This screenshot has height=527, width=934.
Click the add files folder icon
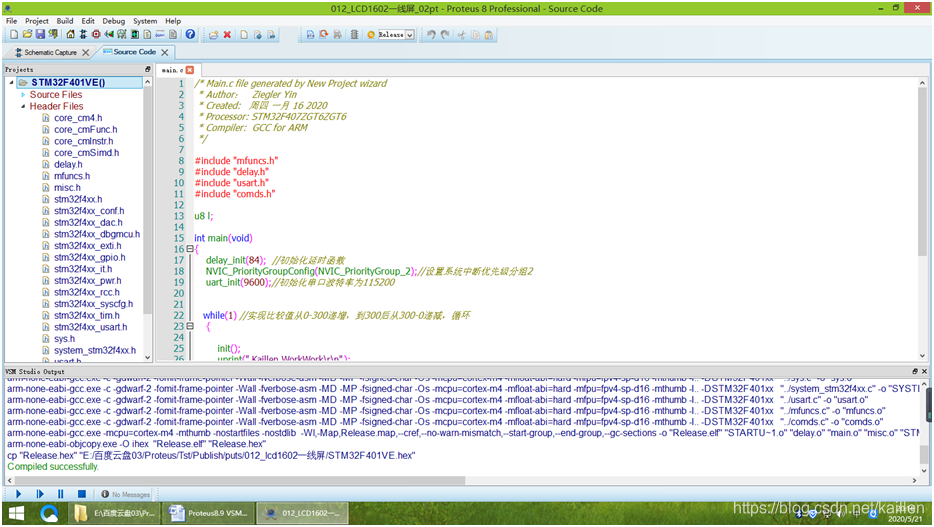pos(213,35)
